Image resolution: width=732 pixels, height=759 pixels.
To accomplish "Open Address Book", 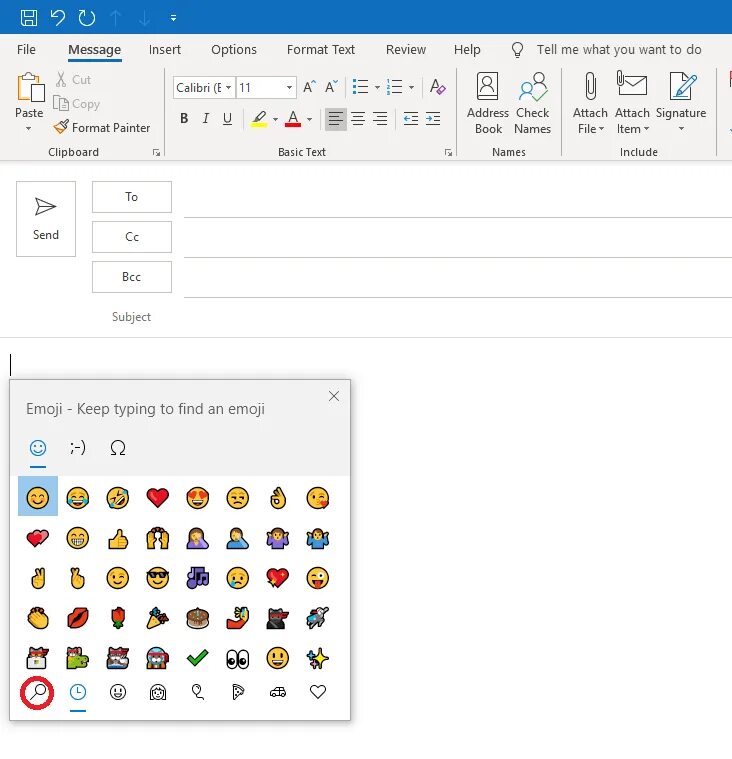I will click(x=488, y=103).
